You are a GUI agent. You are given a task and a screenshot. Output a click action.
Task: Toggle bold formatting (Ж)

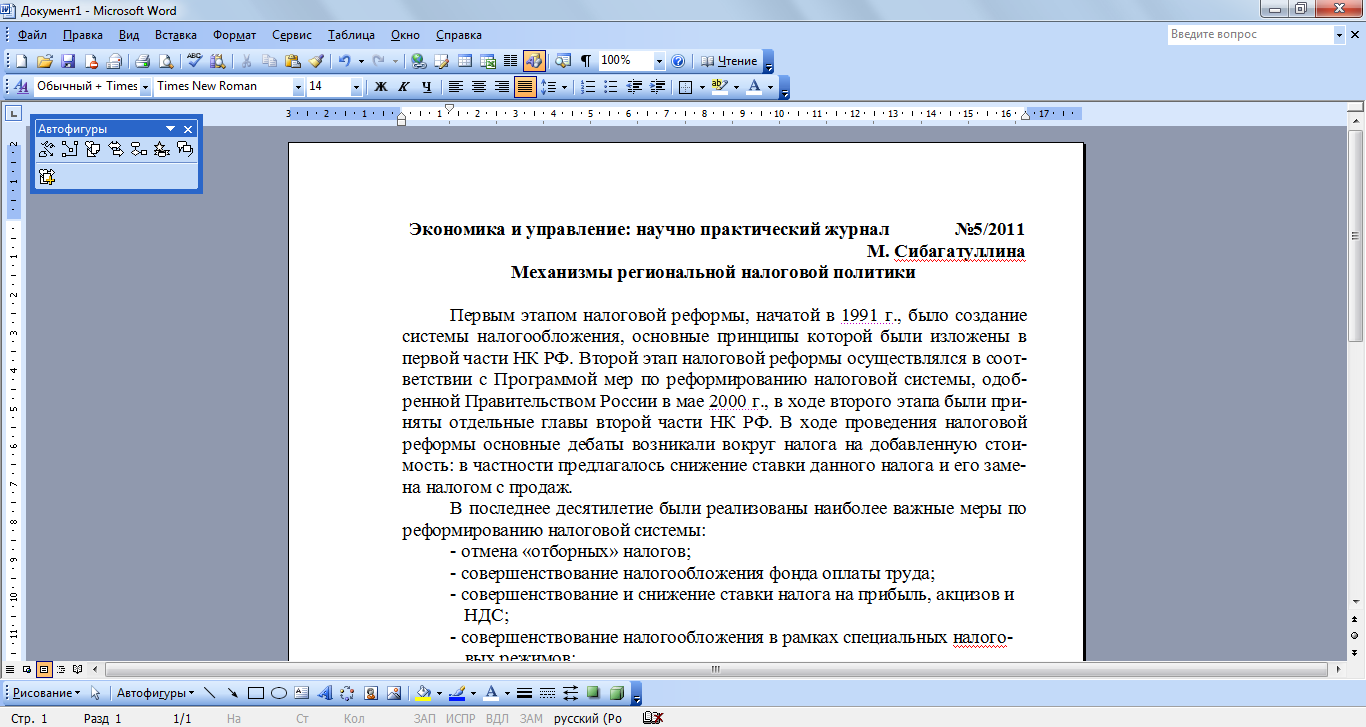pyautogui.click(x=381, y=87)
